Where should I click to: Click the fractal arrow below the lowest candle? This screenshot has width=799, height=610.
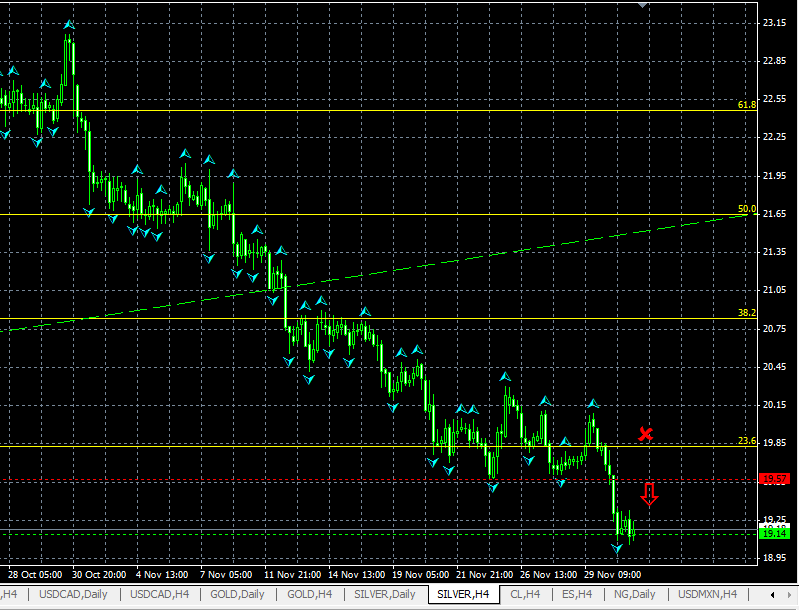618,548
